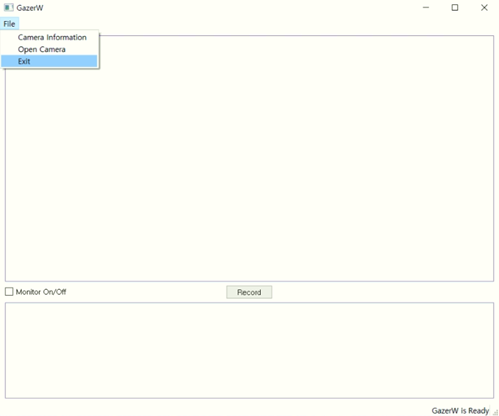Image resolution: width=499 pixels, height=416 pixels.
Task: Toggle the Monitor On/Off checkbox
Action: (x=9, y=292)
